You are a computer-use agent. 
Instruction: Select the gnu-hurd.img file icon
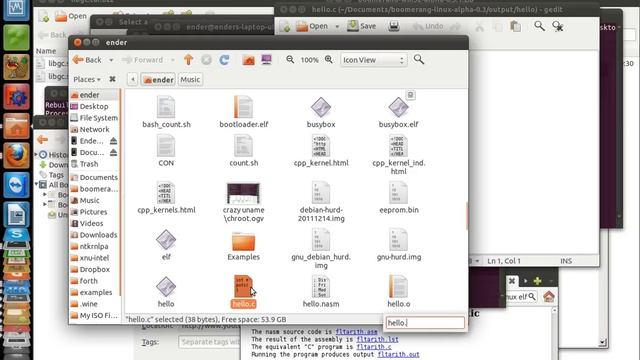[x=398, y=240]
